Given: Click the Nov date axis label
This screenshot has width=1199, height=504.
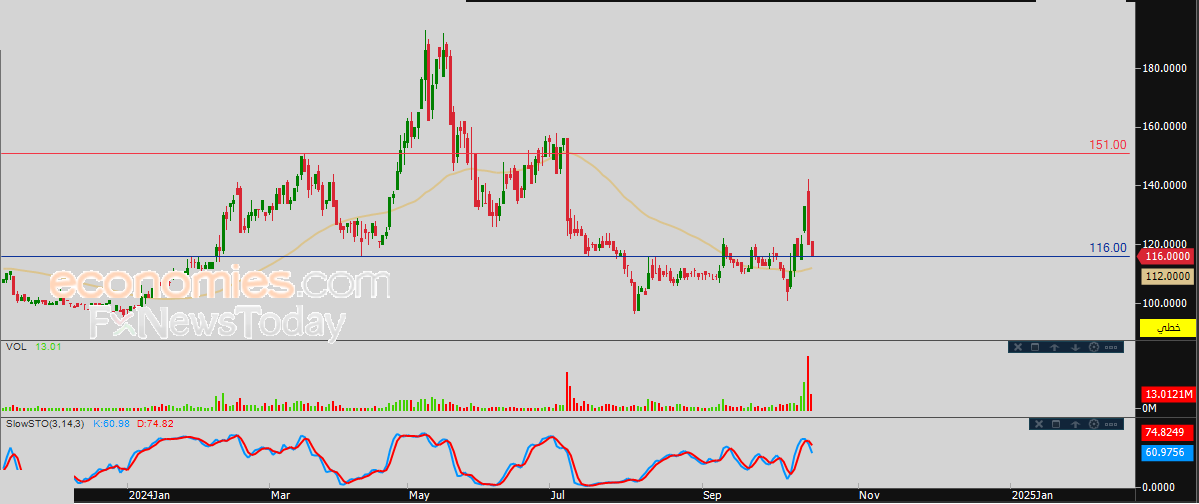Looking at the screenshot, I should (868, 496).
